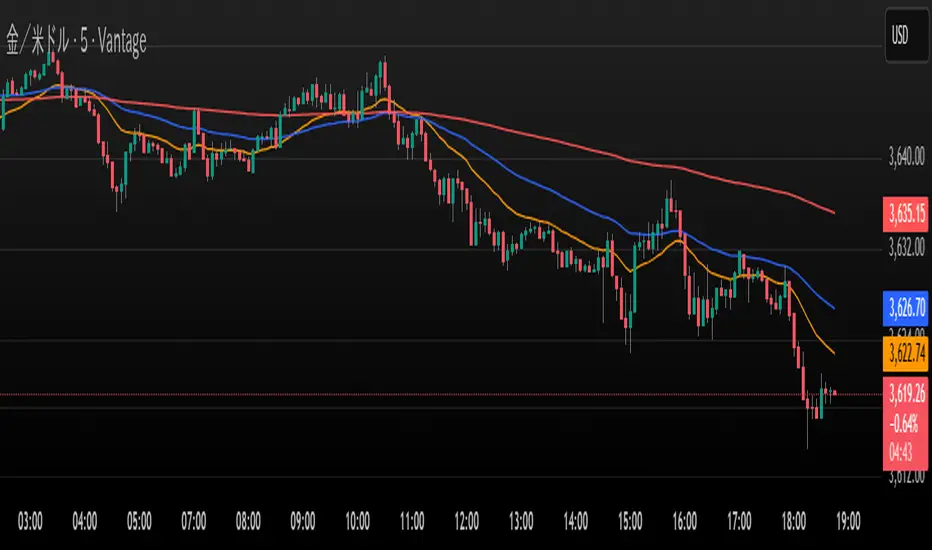Click the 13:00 time axis label

[521, 521]
